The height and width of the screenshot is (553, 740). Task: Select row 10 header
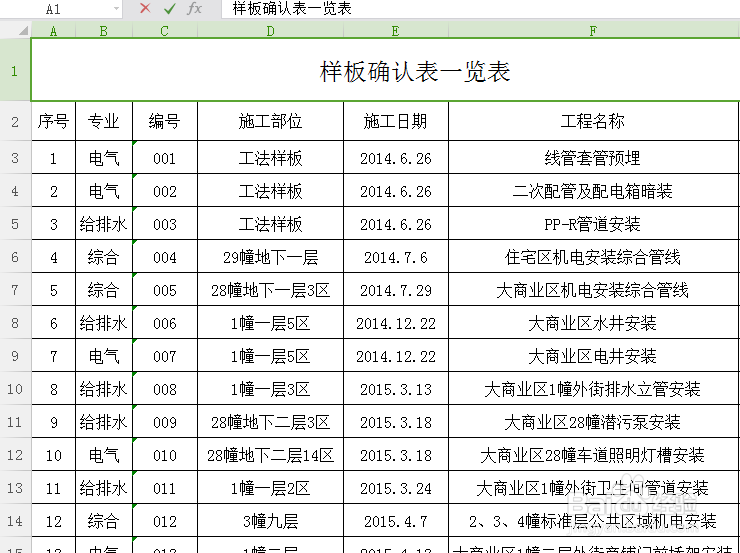15,389
